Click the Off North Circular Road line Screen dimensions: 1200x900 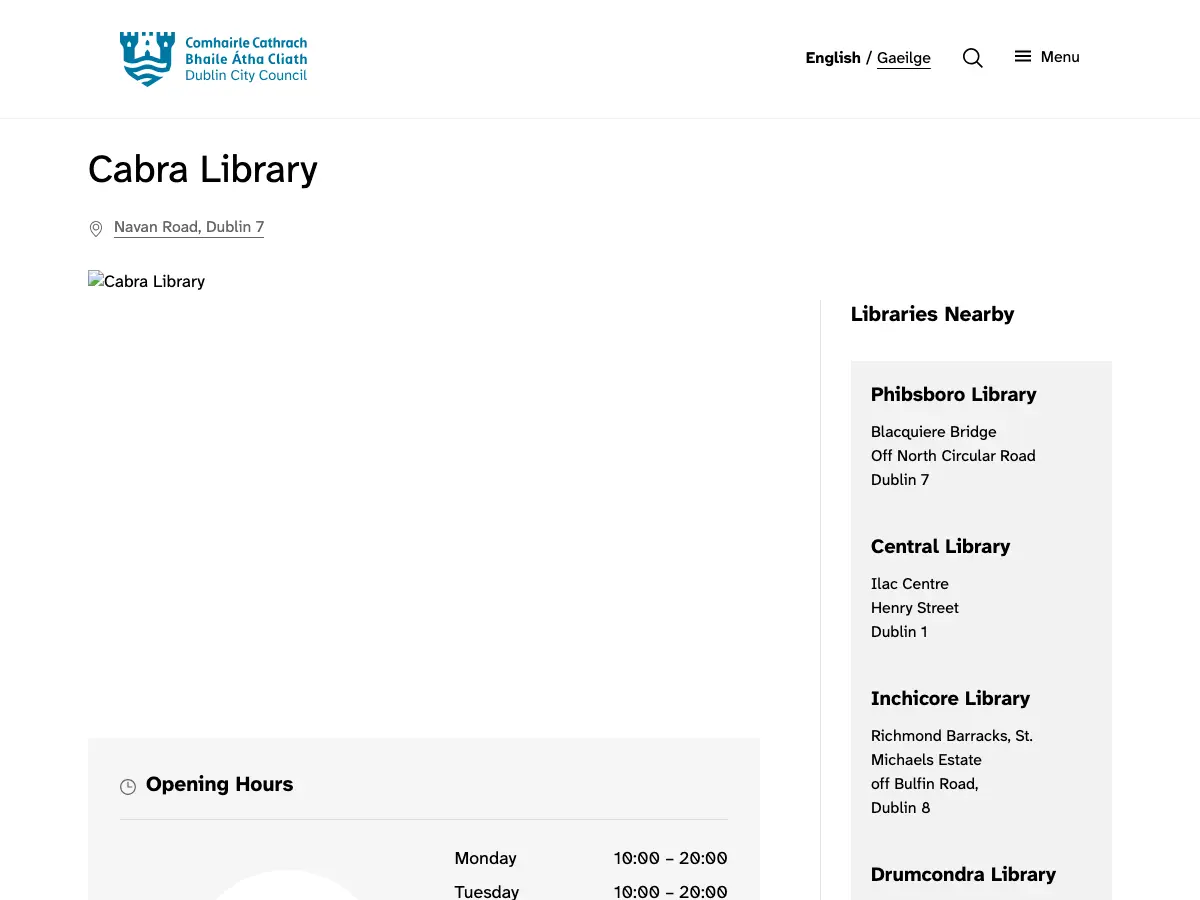[953, 456]
